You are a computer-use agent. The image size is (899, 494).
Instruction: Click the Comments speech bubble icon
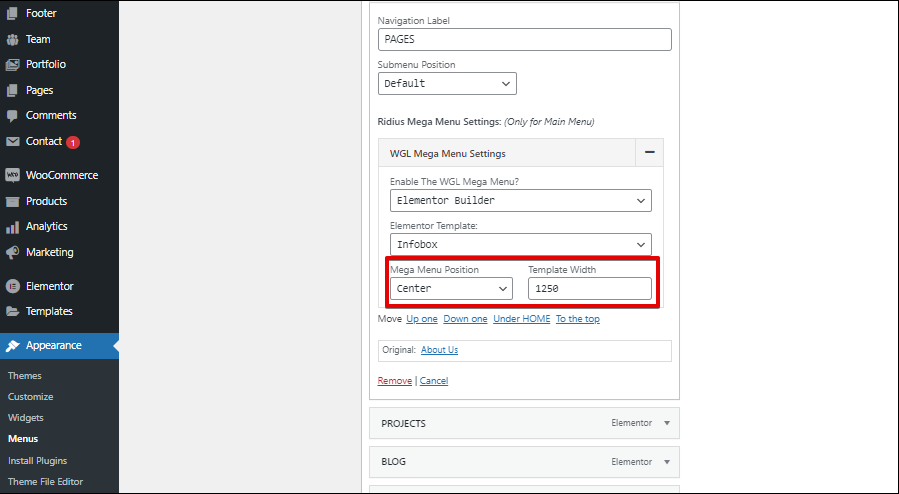(12, 116)
